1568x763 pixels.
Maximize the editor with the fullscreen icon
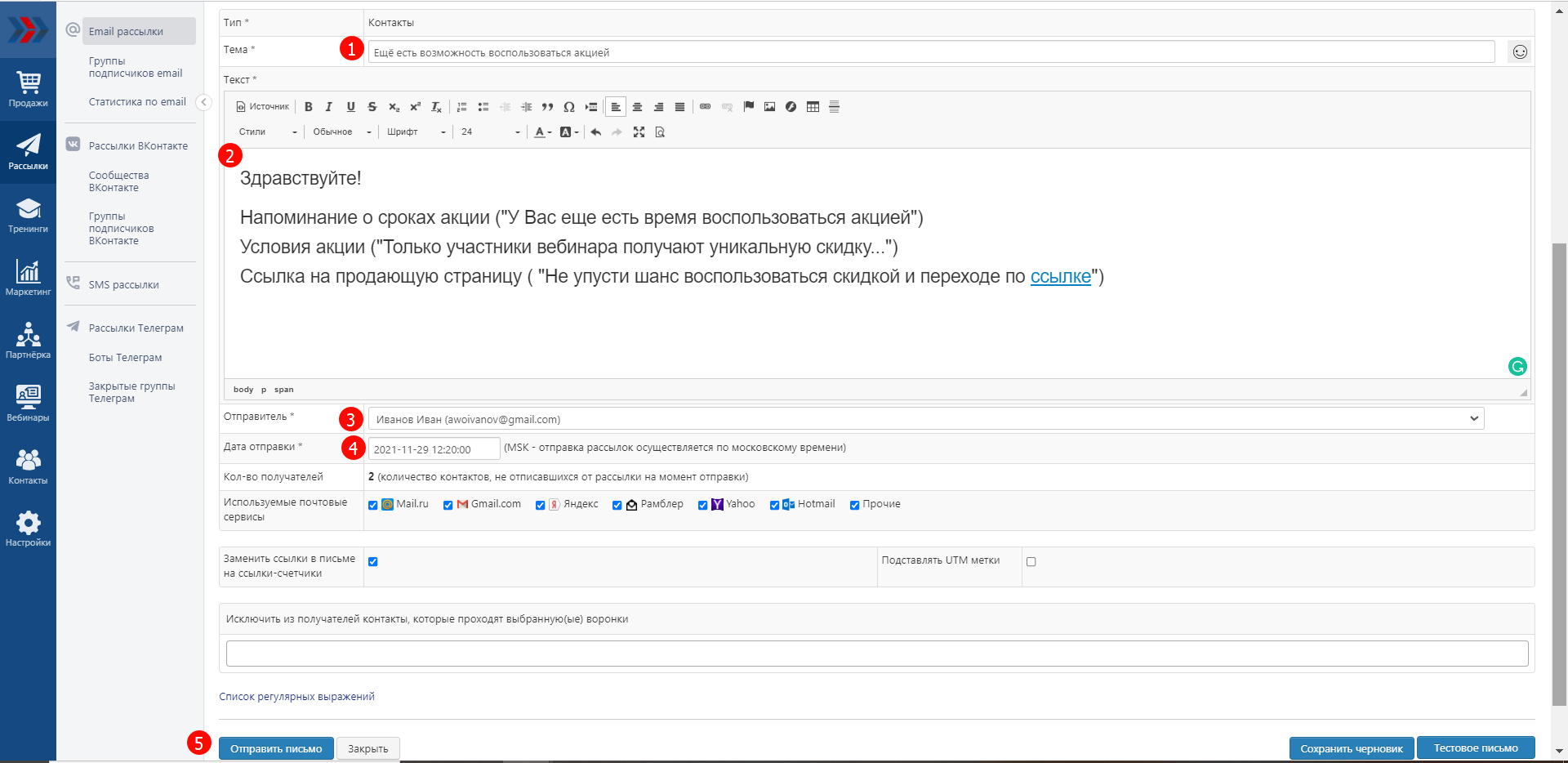coord(639,132)
